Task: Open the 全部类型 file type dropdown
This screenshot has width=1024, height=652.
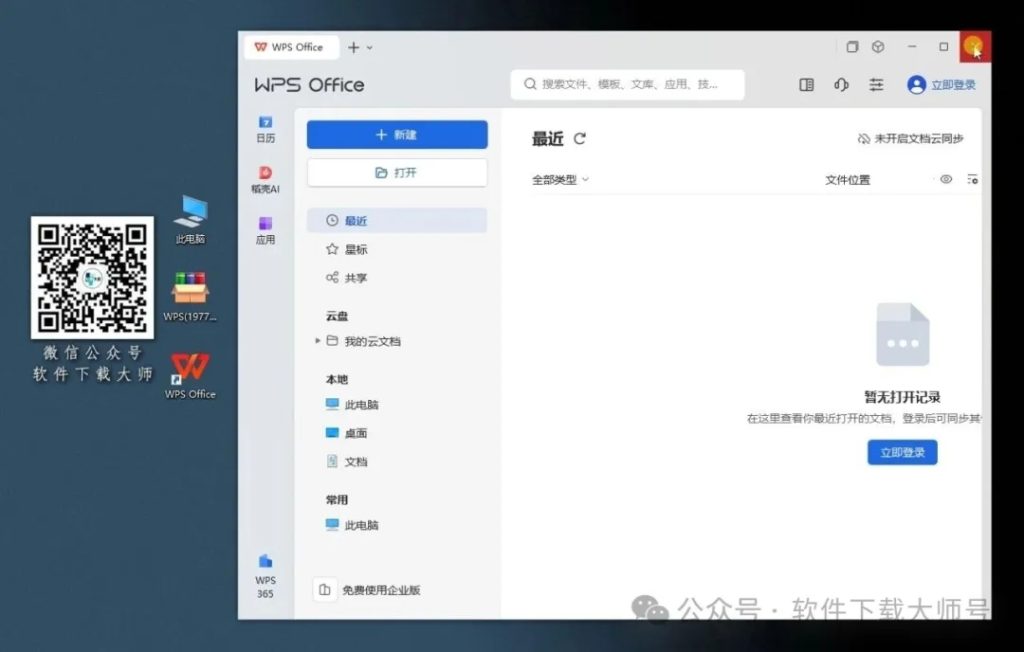Action: pos(557,179)
